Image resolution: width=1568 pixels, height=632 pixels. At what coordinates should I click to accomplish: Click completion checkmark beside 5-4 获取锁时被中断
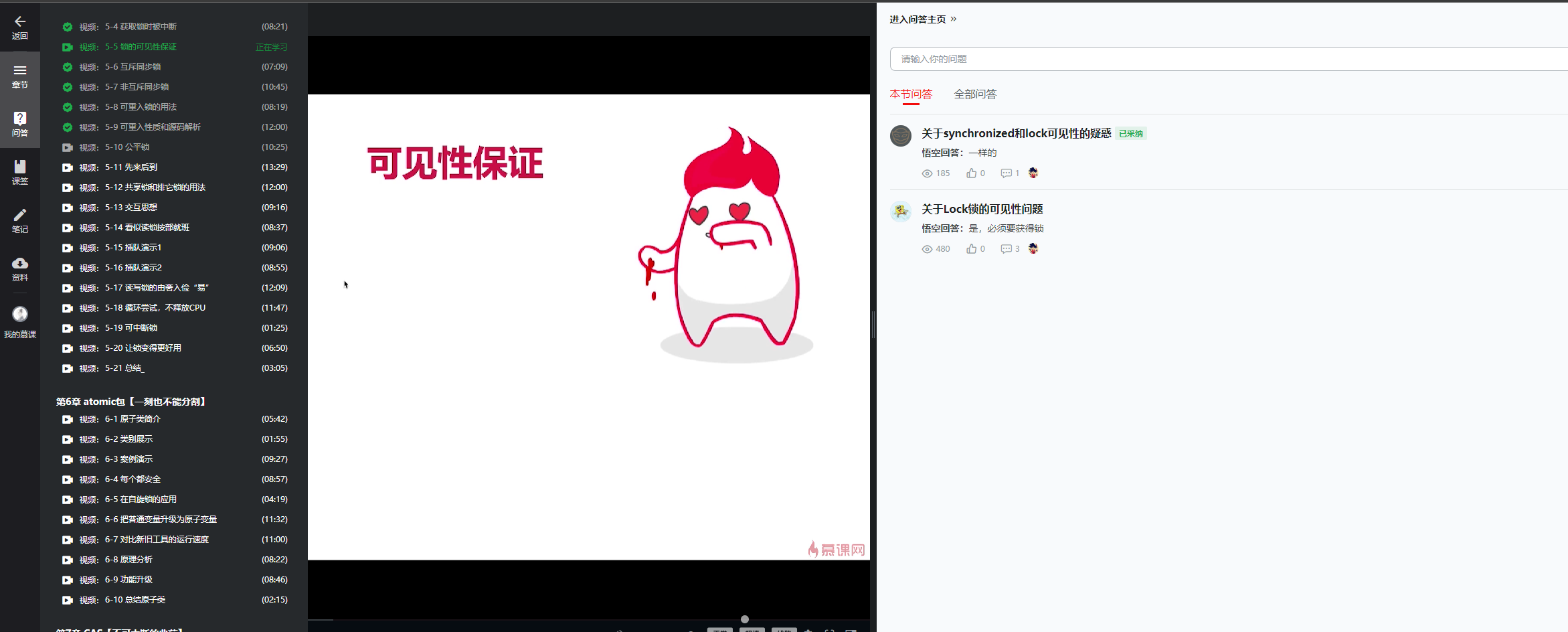67,27
